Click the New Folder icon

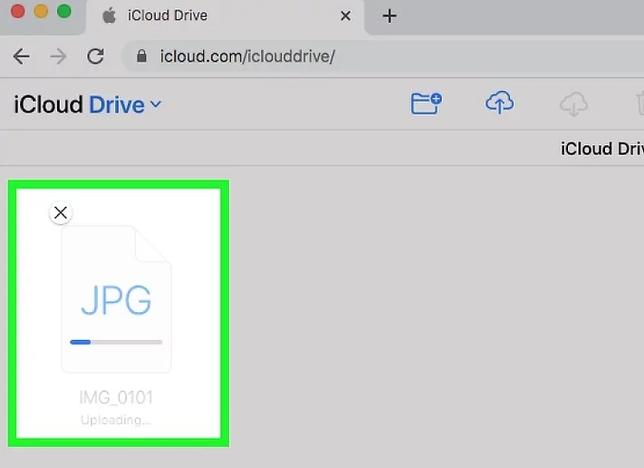pos(426,103)
